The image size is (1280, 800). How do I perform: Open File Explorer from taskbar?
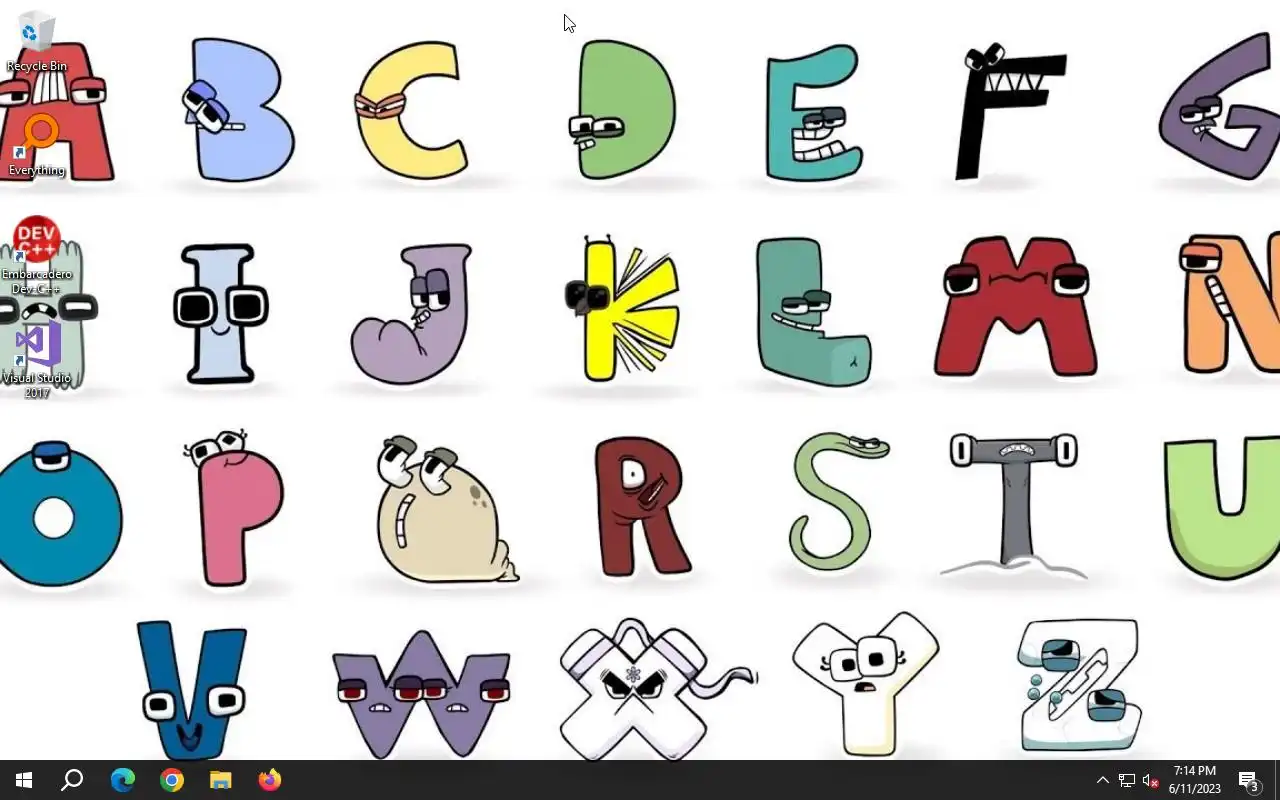[221, 780]
